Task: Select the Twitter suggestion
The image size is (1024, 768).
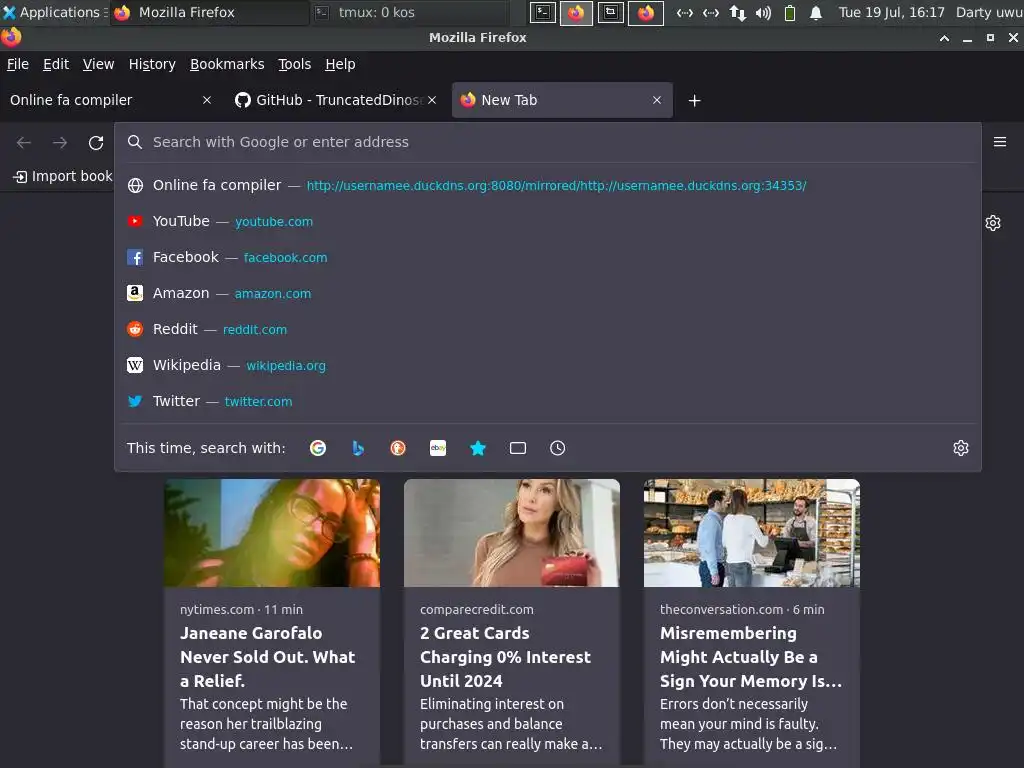Action: [547, 401]
